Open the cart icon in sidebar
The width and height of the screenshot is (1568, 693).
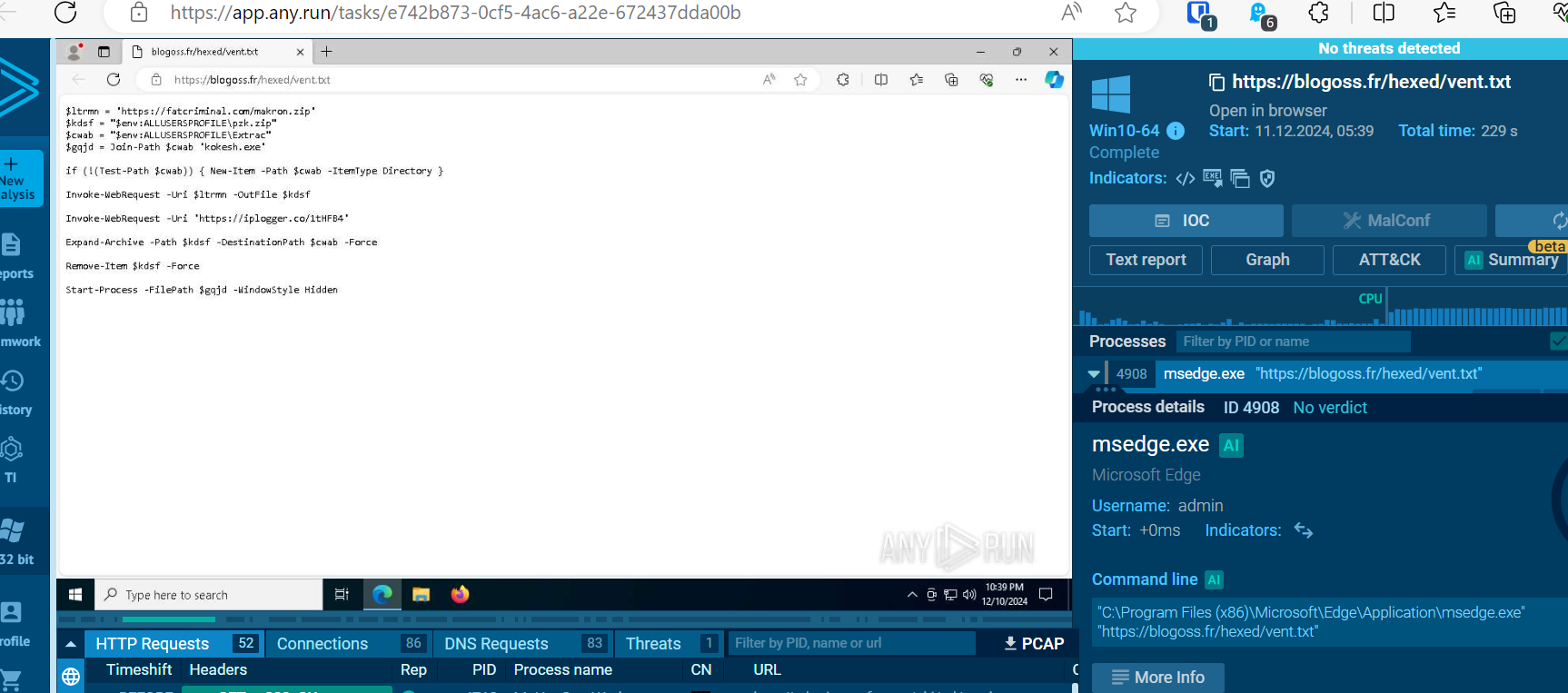(x=11, y=680)
